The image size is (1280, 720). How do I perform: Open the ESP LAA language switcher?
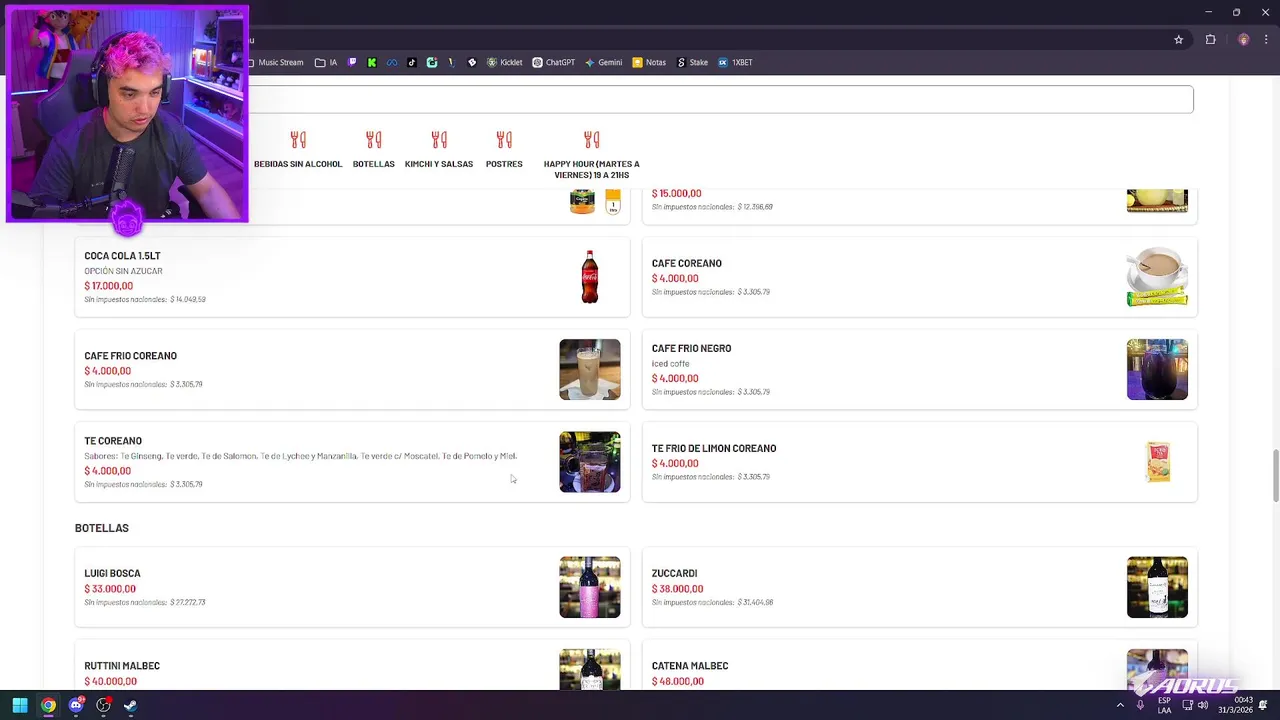point(1165,705)
